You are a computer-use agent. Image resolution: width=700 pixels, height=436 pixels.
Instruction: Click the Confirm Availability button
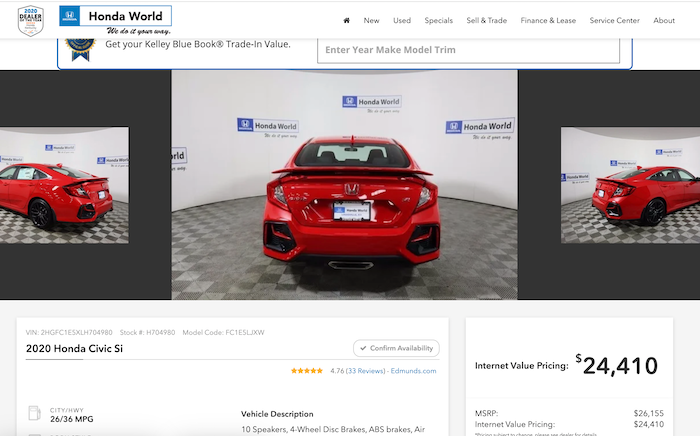pyautogui.click(x=396, y=348)
